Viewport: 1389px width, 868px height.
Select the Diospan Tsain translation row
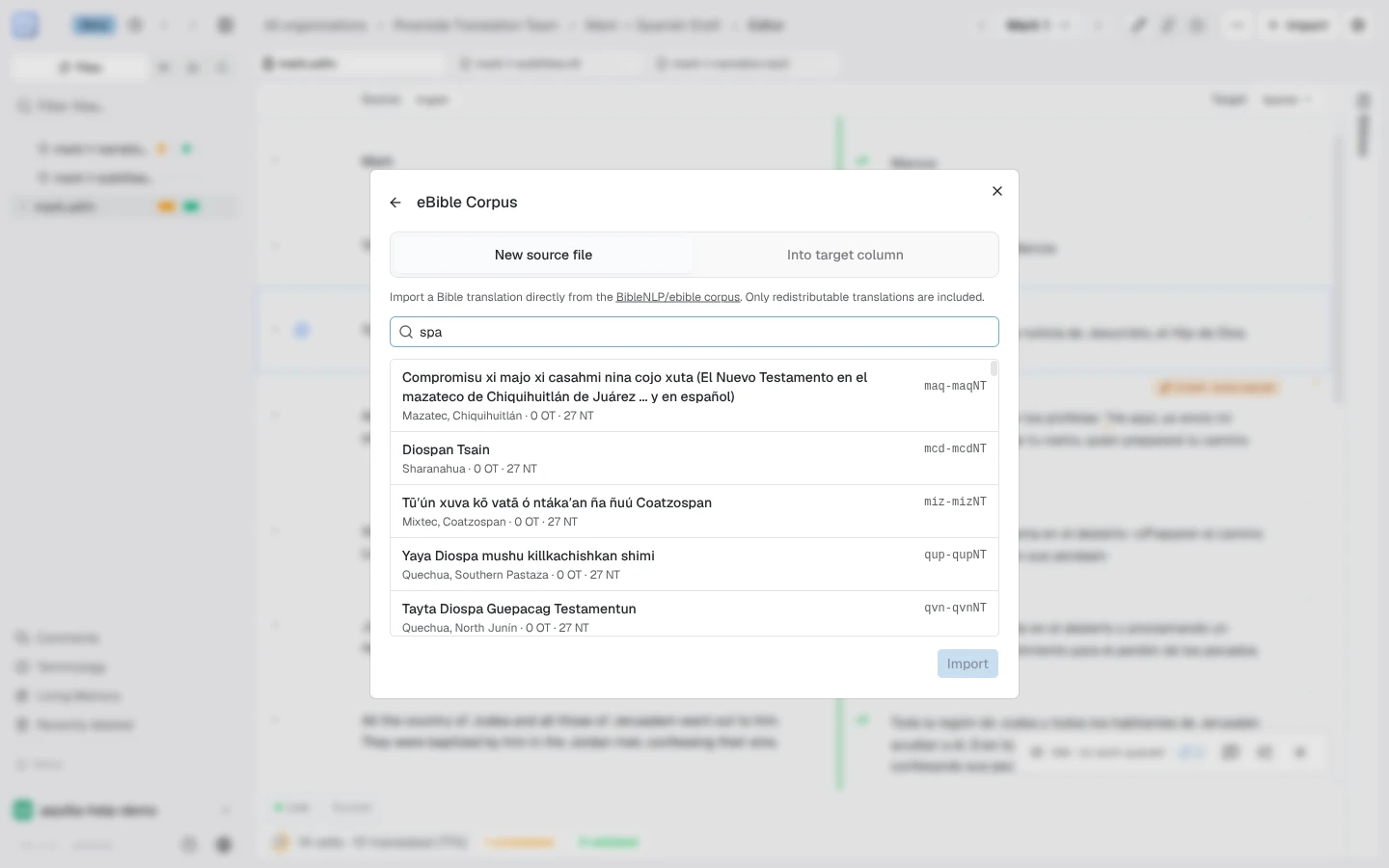click(694, 458)
